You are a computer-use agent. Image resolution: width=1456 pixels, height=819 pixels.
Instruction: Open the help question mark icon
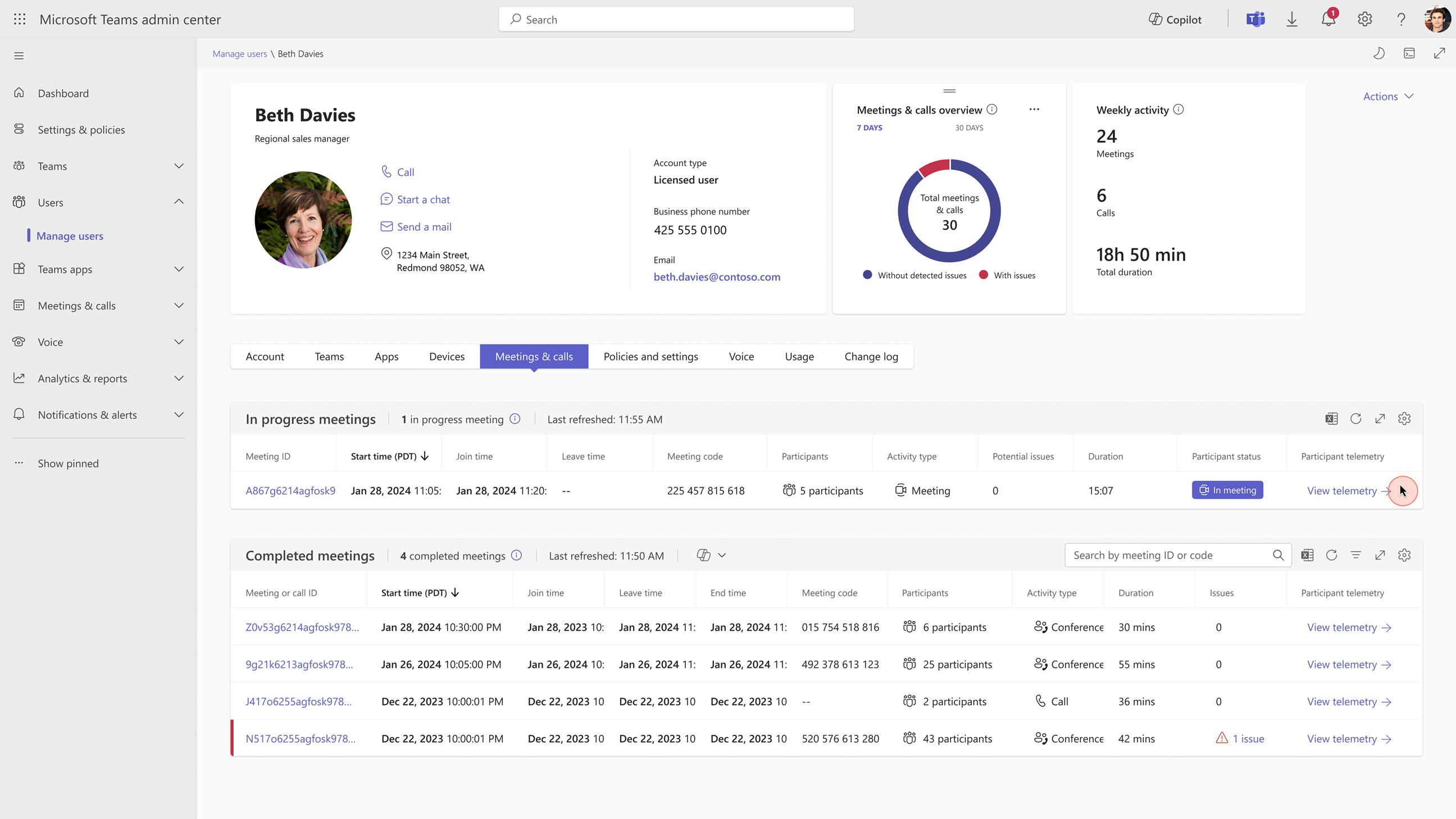[1401, 19]
